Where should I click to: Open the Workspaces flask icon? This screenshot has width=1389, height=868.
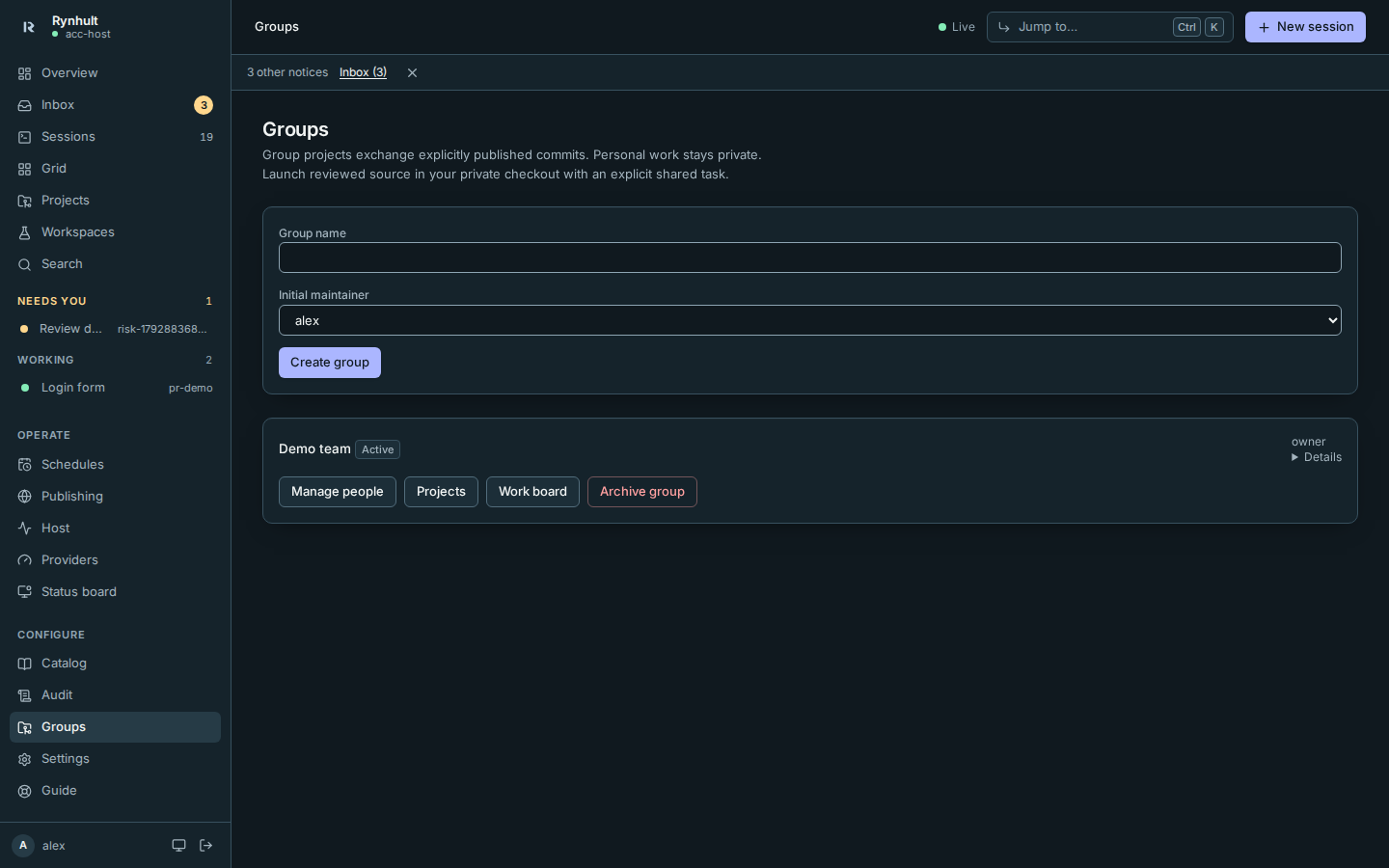pyautogui.click(x=25, y=232)
